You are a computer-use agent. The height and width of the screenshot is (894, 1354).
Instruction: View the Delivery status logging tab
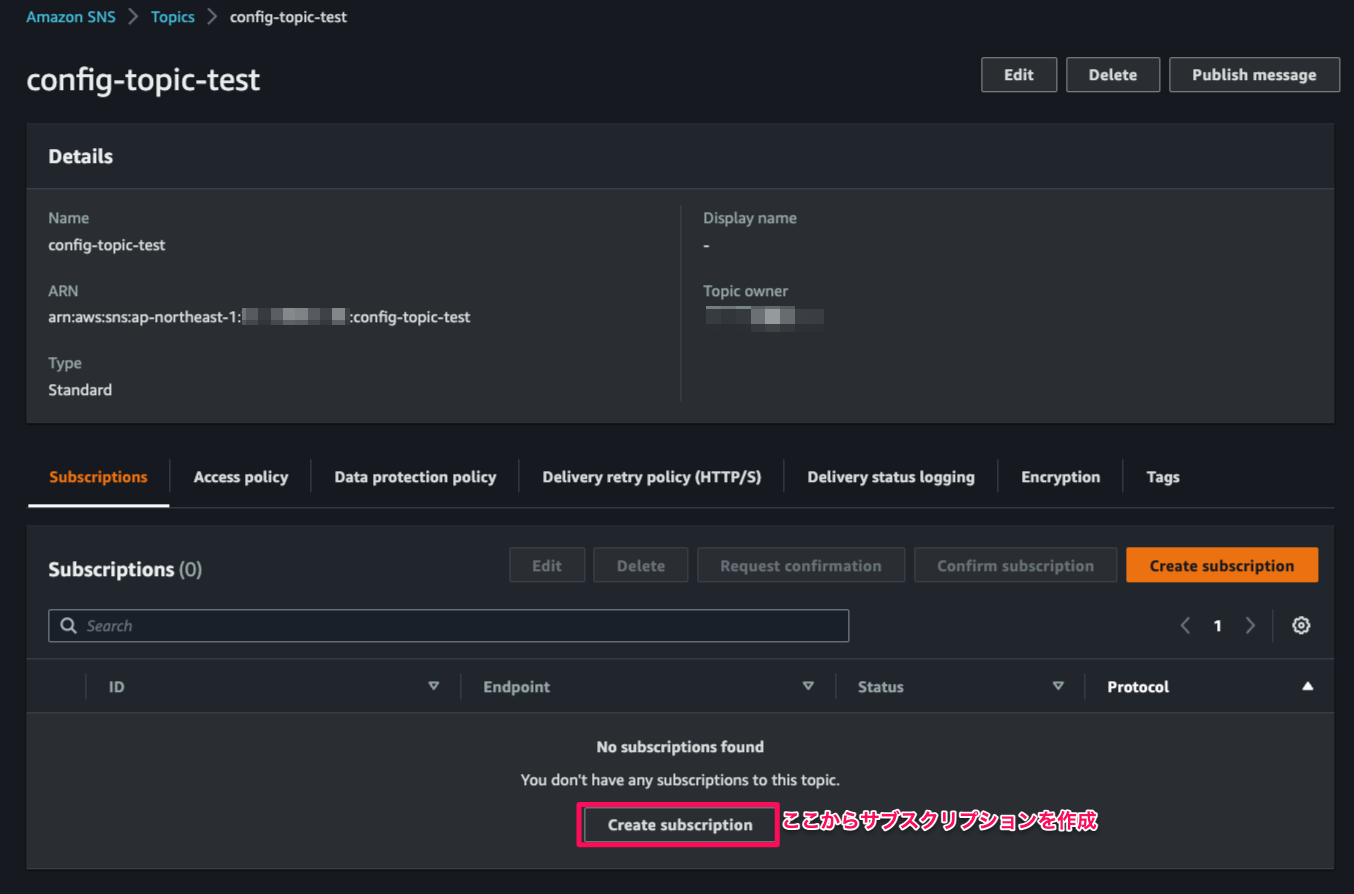[x=891, y=477]
